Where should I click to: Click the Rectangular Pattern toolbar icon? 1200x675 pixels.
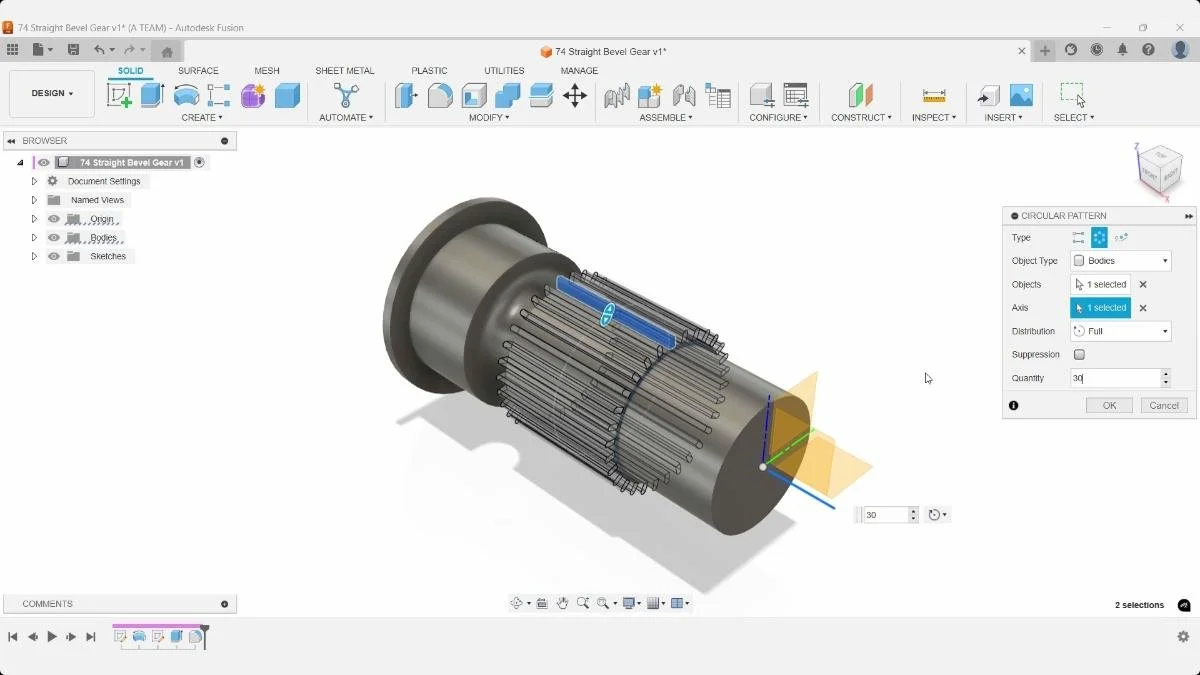click(x=219, y=95)
